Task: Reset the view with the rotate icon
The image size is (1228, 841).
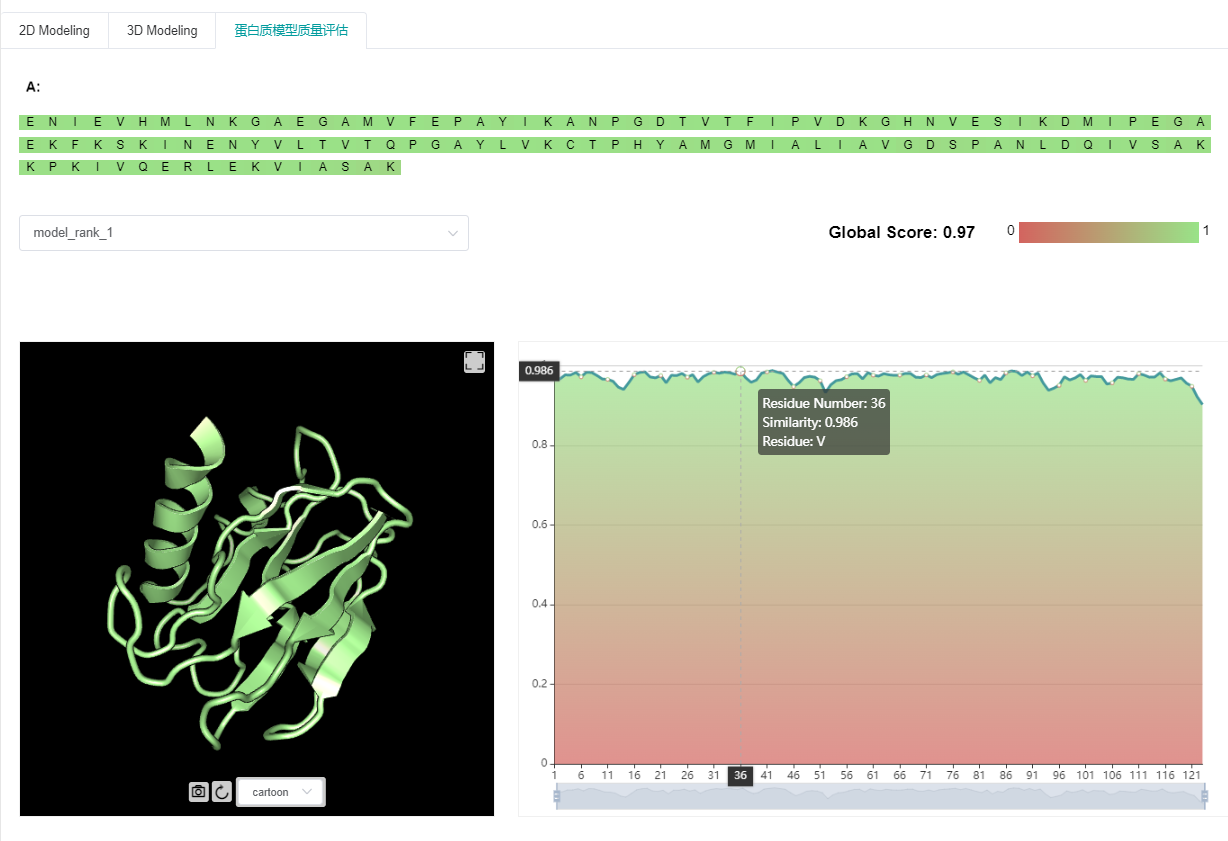Action: [x=222, y=792]
